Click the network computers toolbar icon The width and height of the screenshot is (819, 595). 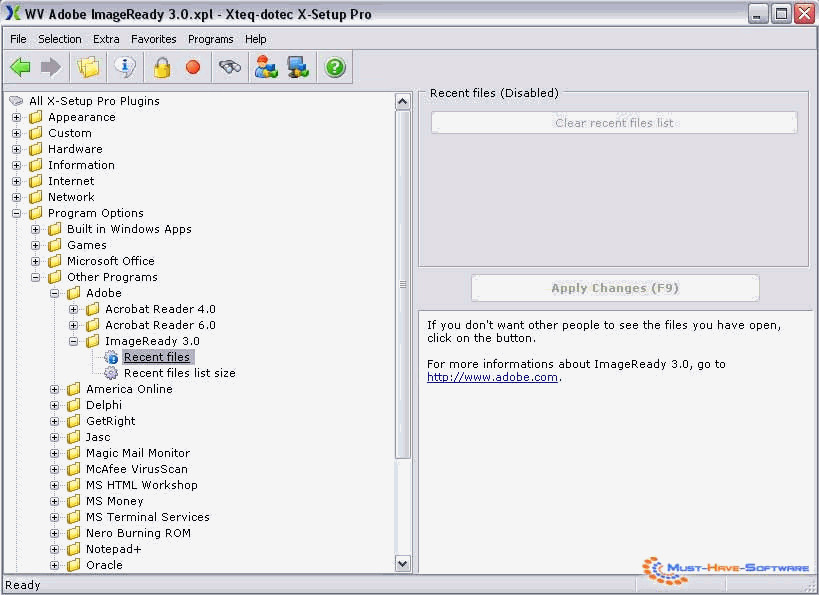tap(298, 67)
